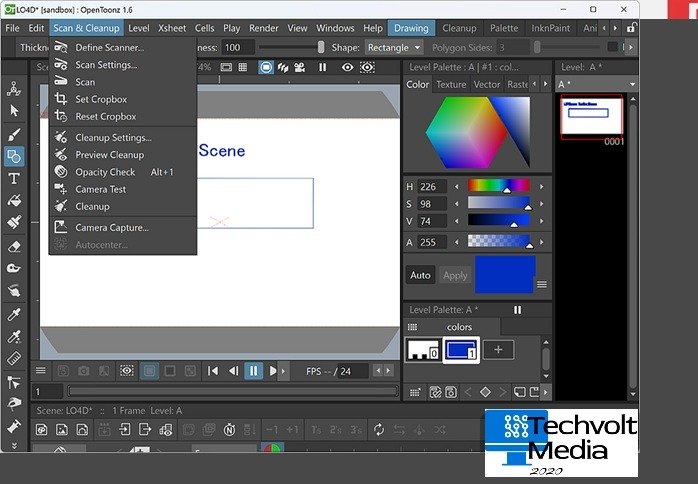Screen dimensions: 698x484
Task: Toggle the room lock icon
Action: tap(631, 28)
